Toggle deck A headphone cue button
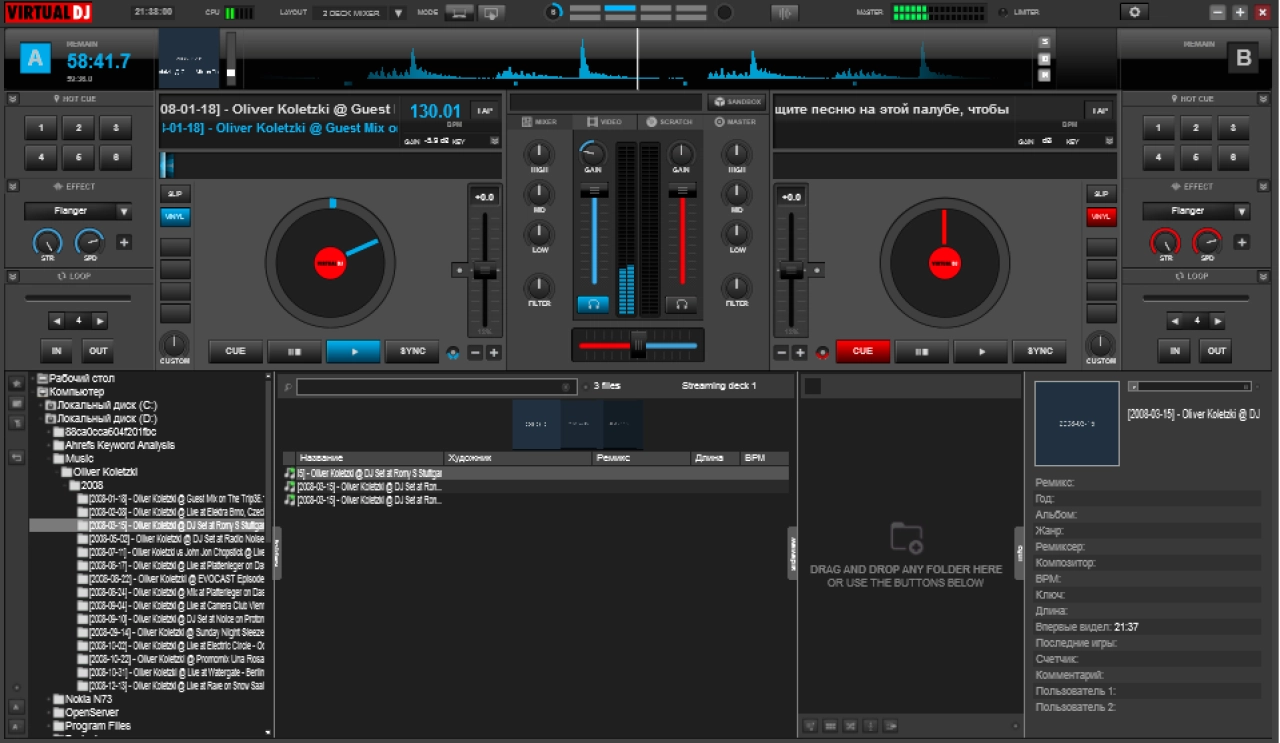 click(x=593, y=304)
